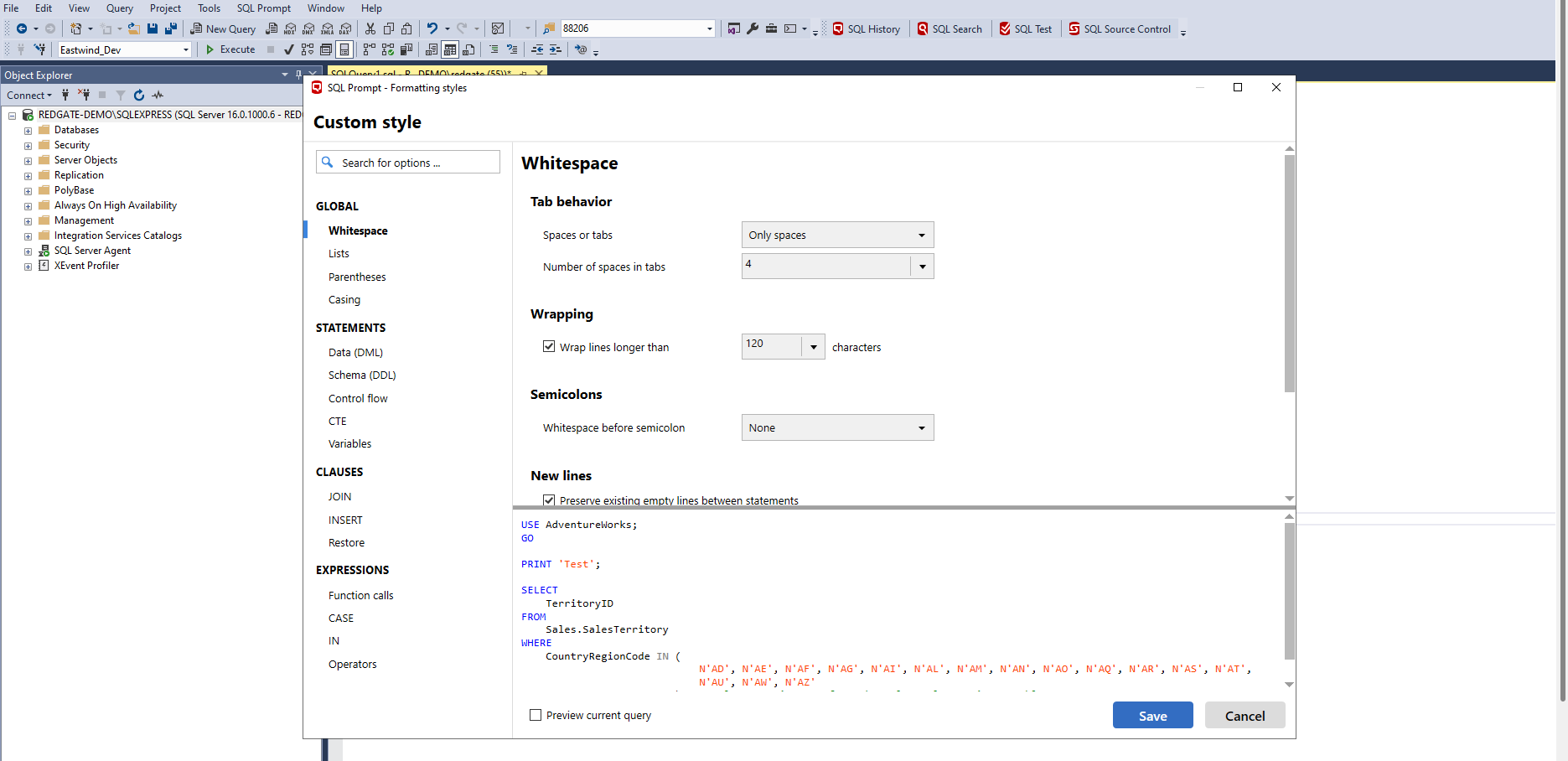Click the Execute query play icon
1568x761 pixels.
pyautogui.click(x=210, y=49)
